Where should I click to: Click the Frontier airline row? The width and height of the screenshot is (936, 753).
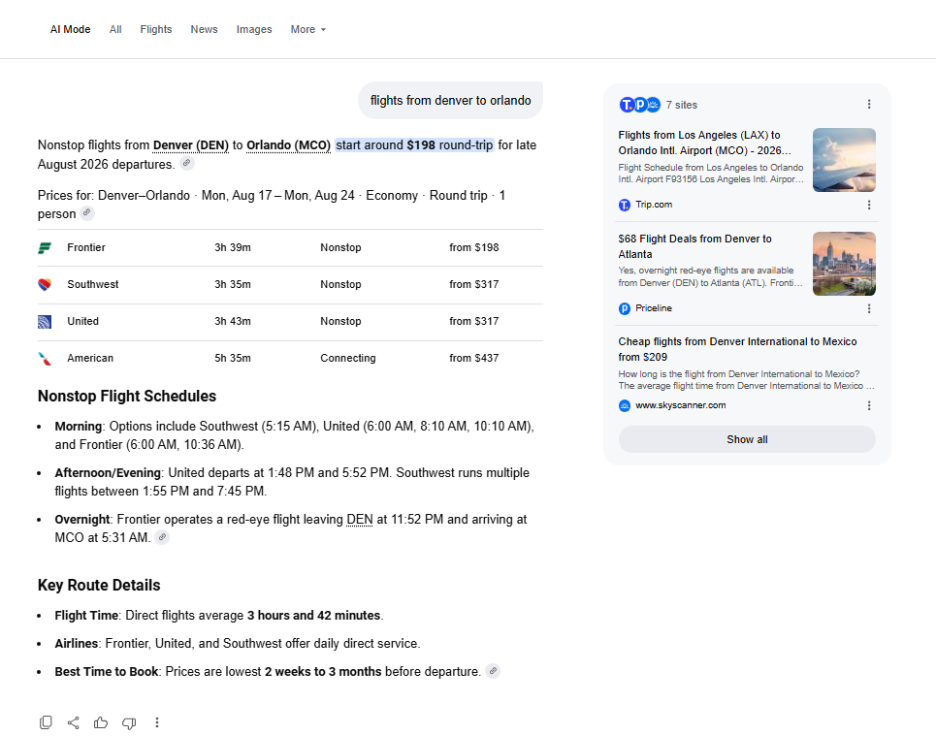tap(290, 247)
